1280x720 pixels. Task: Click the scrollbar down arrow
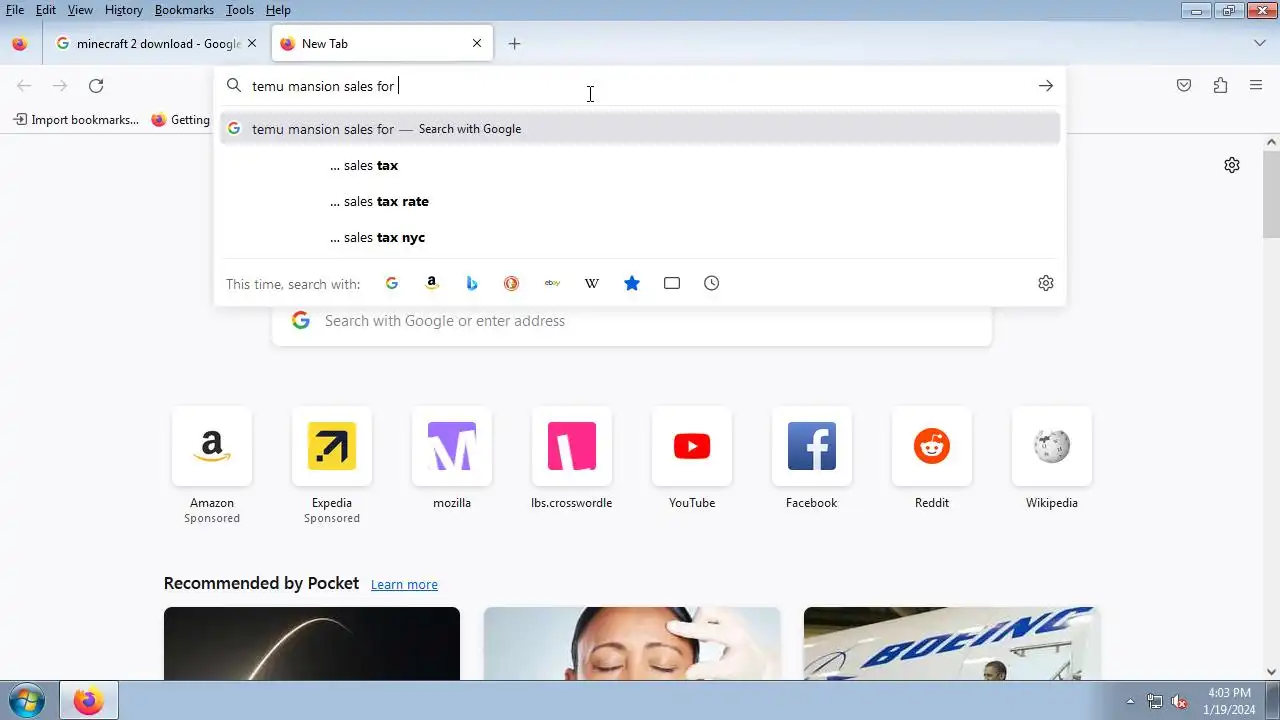tap(1271, 672)
